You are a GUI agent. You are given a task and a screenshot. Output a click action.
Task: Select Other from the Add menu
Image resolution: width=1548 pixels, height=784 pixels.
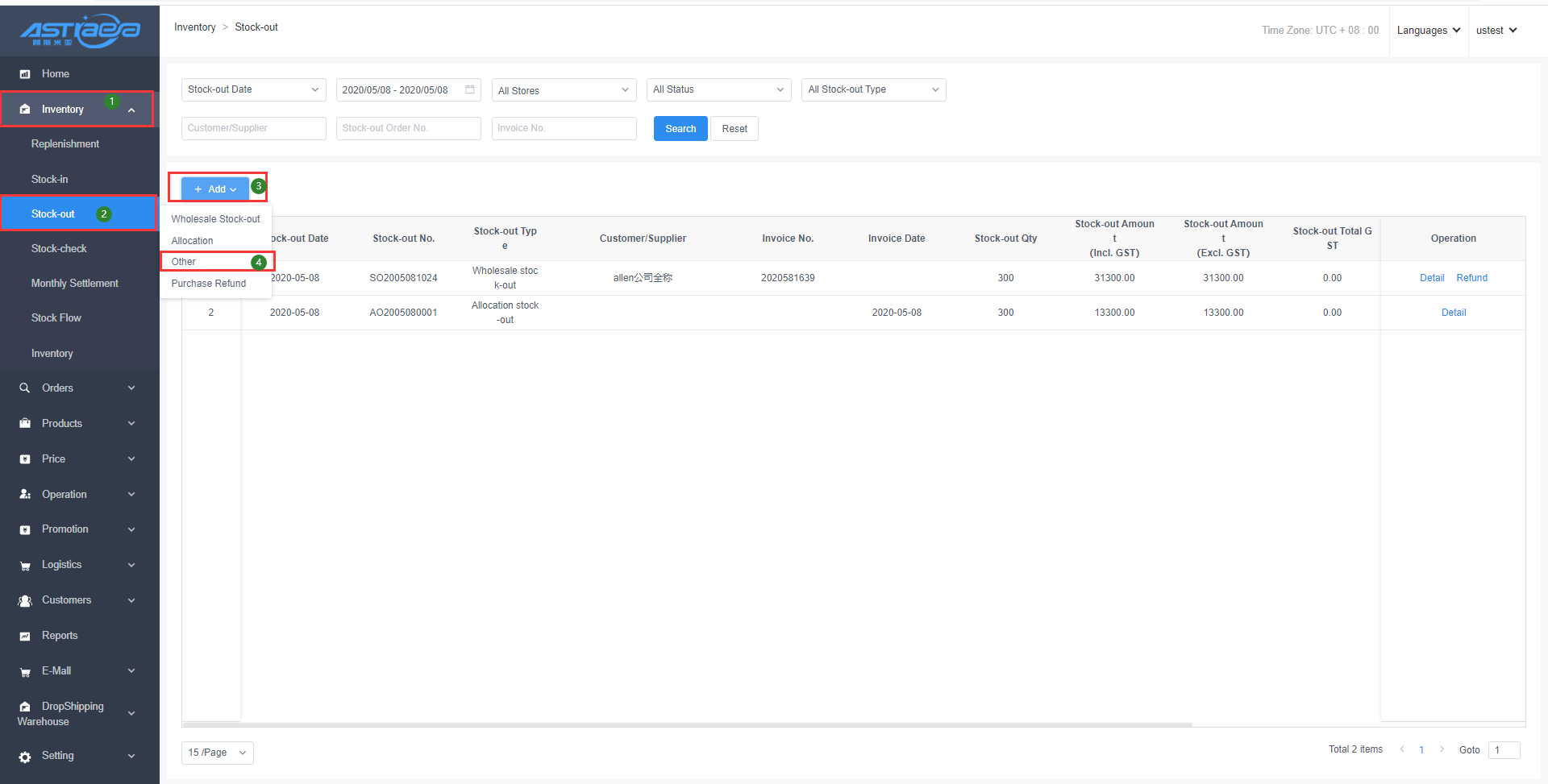[184, 262]
